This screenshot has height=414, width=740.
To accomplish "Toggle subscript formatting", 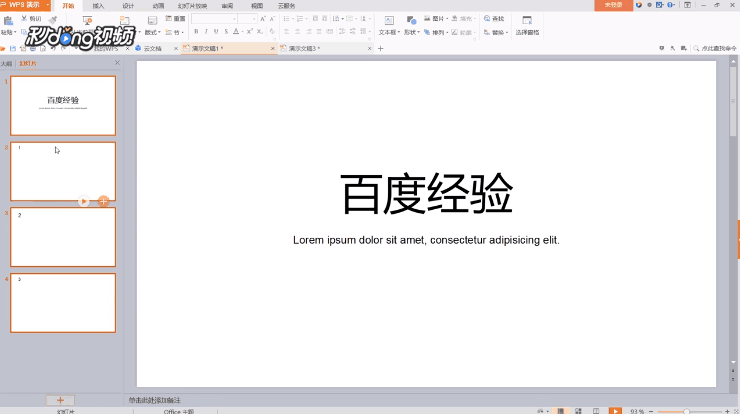I will click(x=260, y=32).
